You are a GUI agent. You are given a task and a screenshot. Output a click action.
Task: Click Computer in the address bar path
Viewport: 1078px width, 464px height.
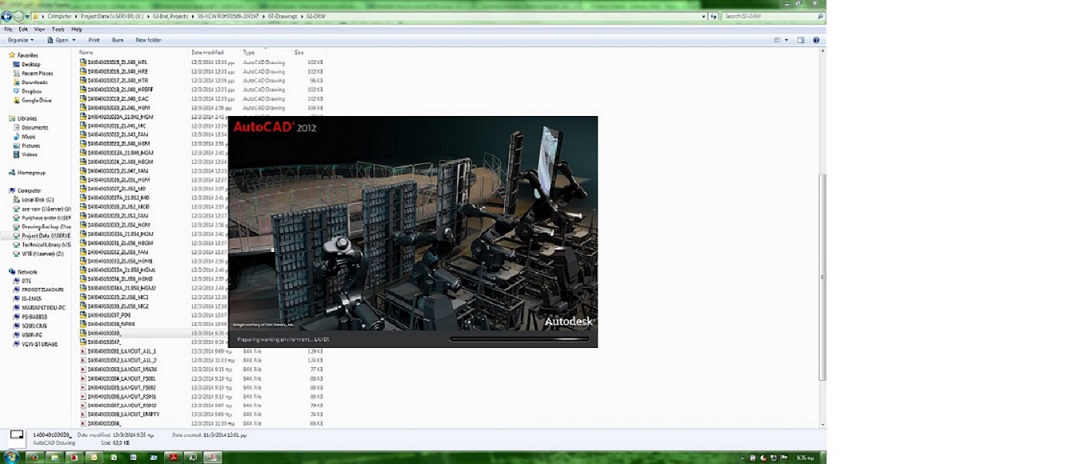point(58,16)
